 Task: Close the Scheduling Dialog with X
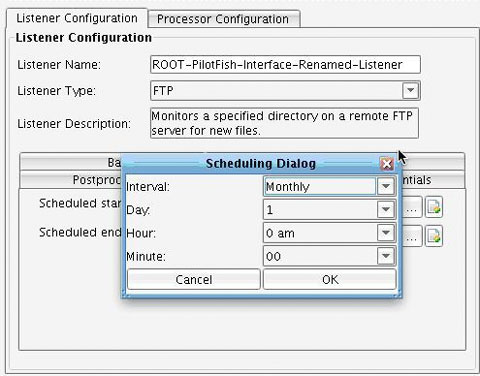[x=387, y=164]
